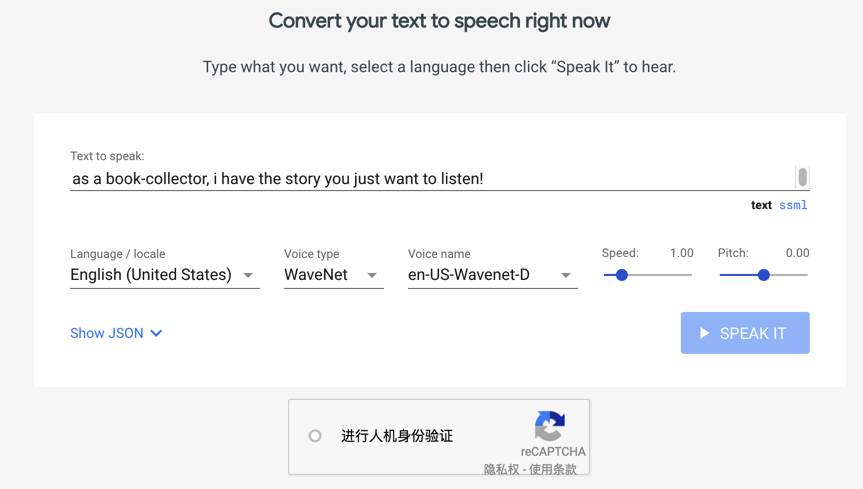This screenshot has height=489, width=863.
Task: Click the Speed slider handle
Action: (622, 275)
